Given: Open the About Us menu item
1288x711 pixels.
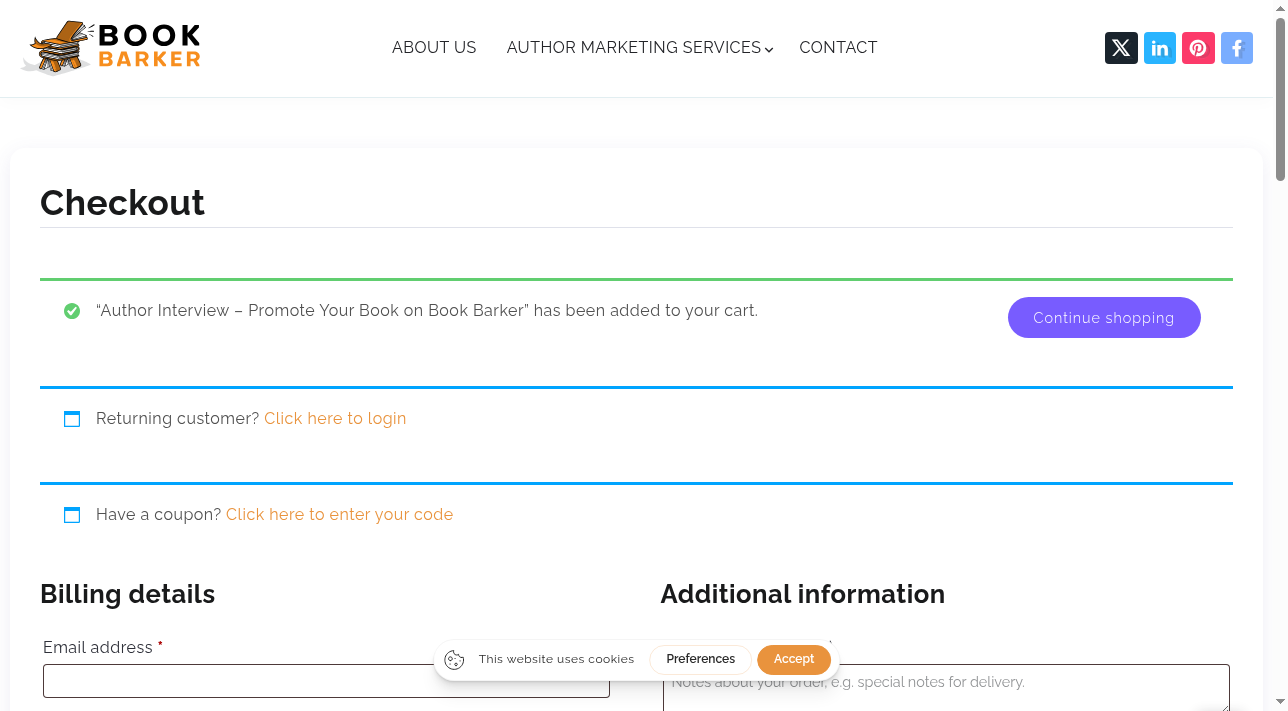Looking at the screenshot, I should click(x=434, y=47).
